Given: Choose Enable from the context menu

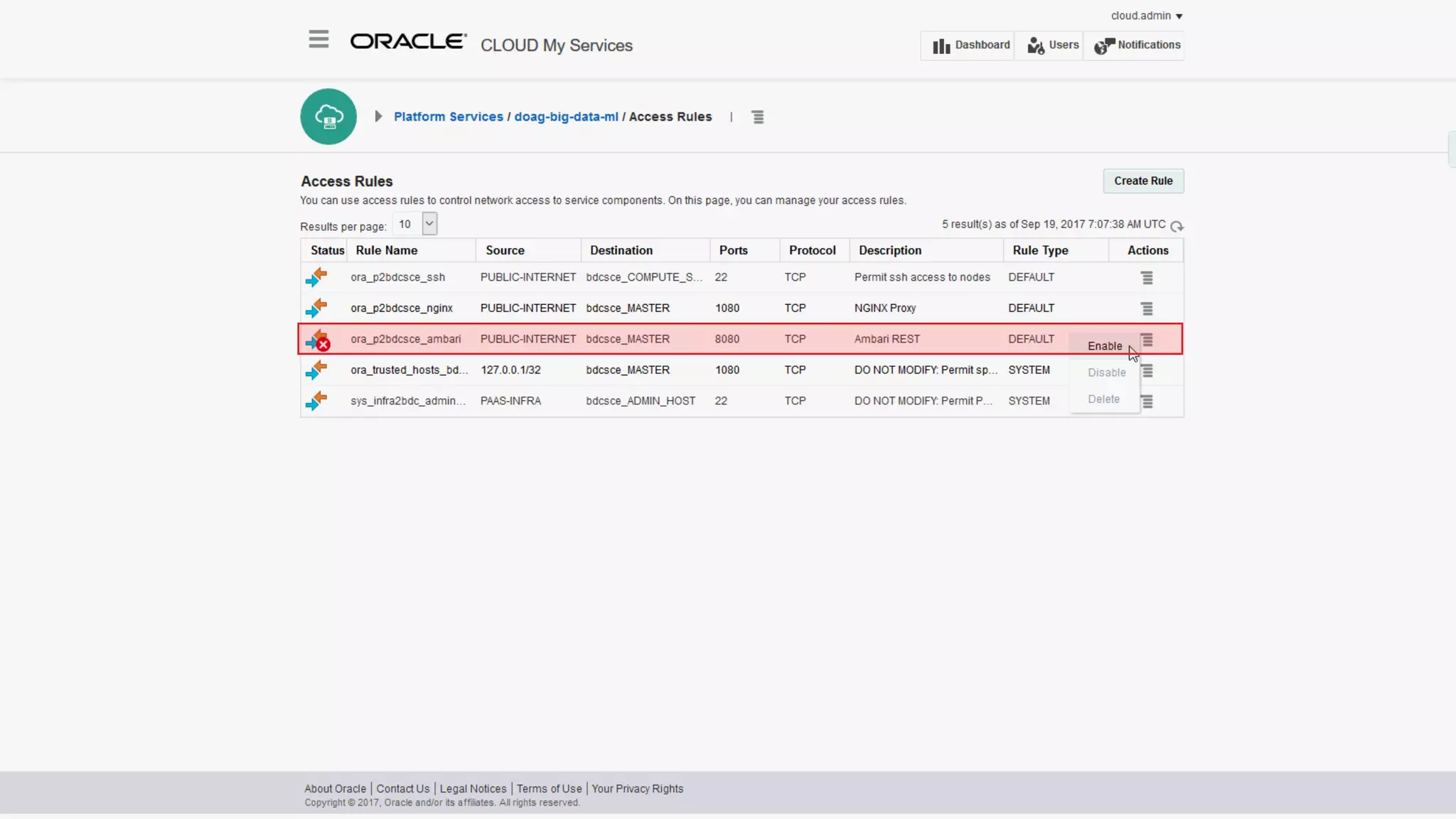Looking at the screenshot, I should (1105, 346).
